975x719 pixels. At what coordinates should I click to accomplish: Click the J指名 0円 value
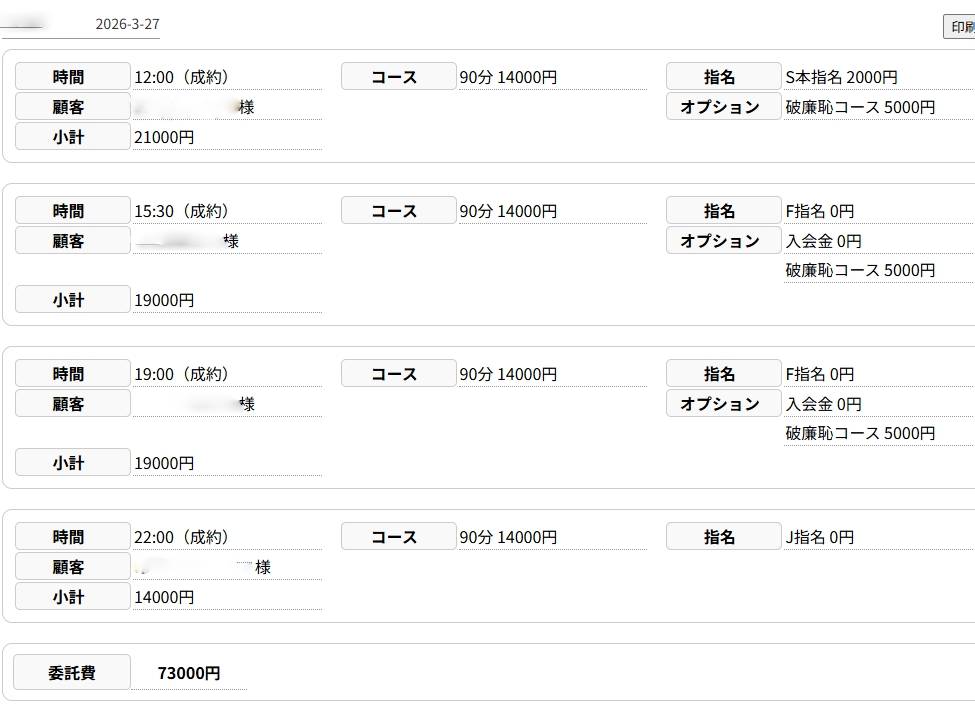point(820,537)
